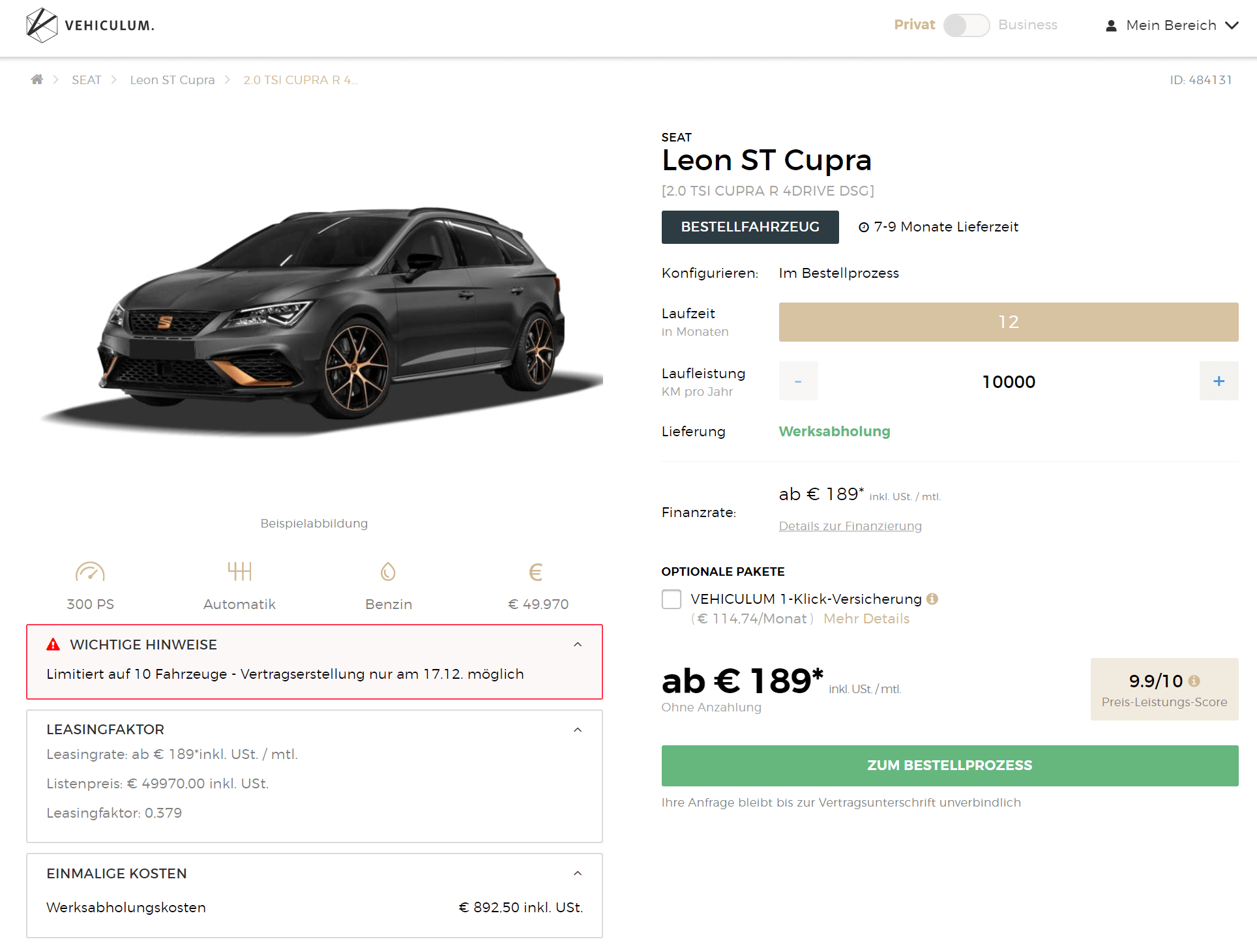This screenshot has width=1257, height=952.
Task: Click the [2.0 TSI CUPRA R 4DRIVE DSG] subtitle
Action: (767, 191)
